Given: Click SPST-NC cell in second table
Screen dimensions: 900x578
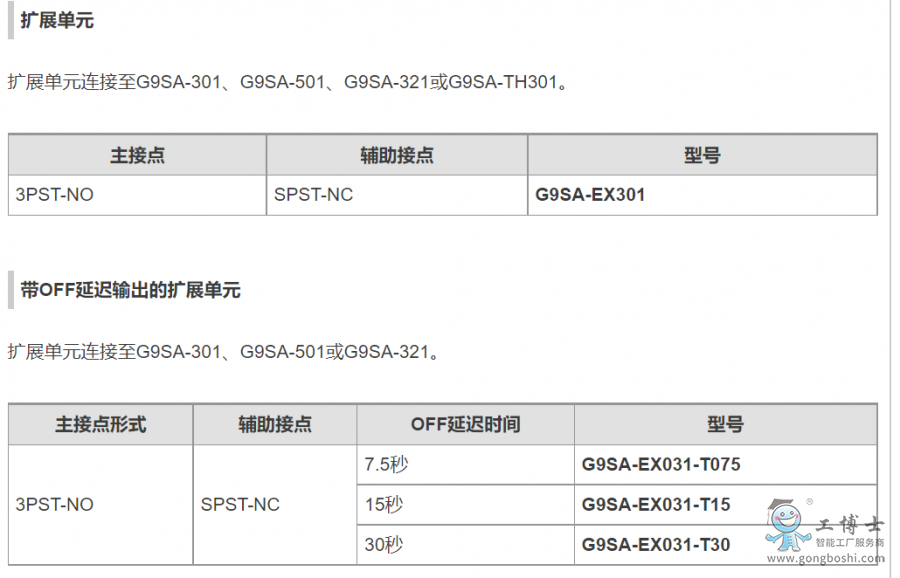Looking at the screenshot, I should tap(275, 505).
